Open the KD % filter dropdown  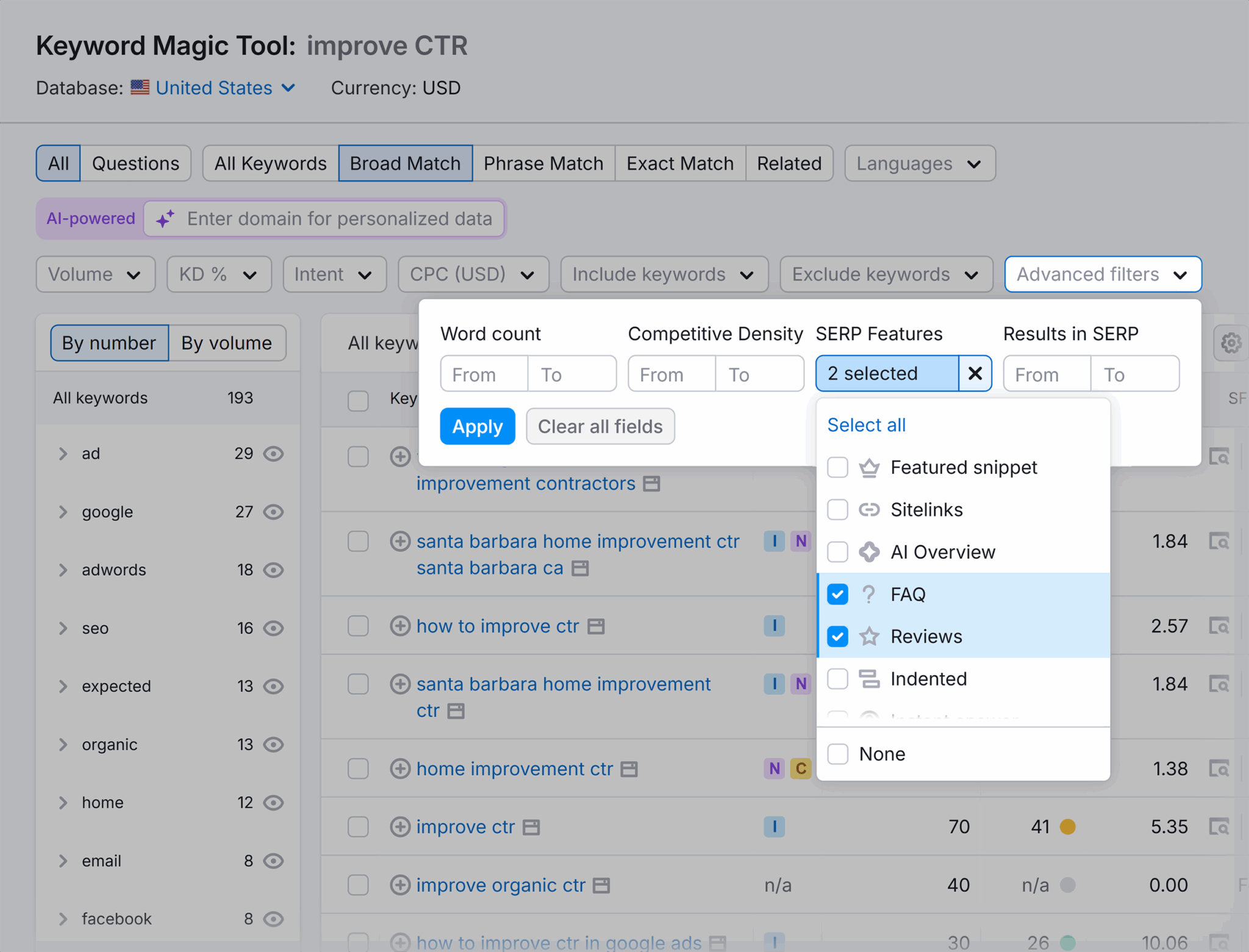[219, 274]
